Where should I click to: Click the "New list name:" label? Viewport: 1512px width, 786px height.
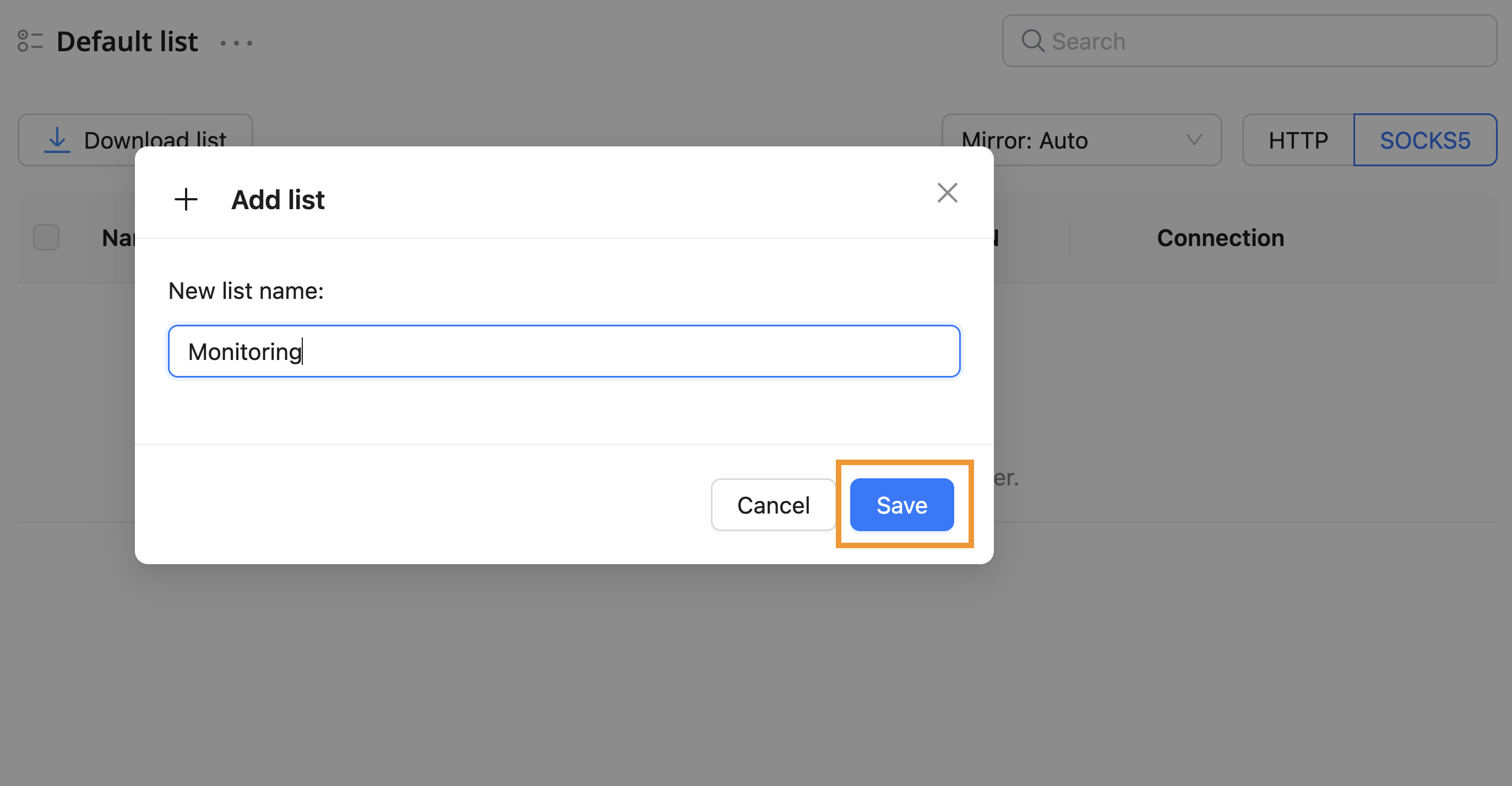(x=246, y=291)
